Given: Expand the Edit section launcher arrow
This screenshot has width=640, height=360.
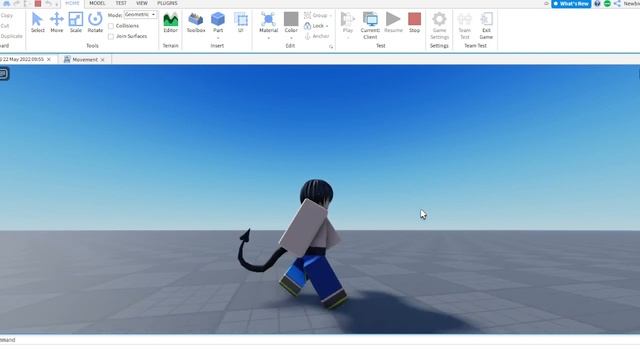Looking at the screenshot, I should pos(331,47).
